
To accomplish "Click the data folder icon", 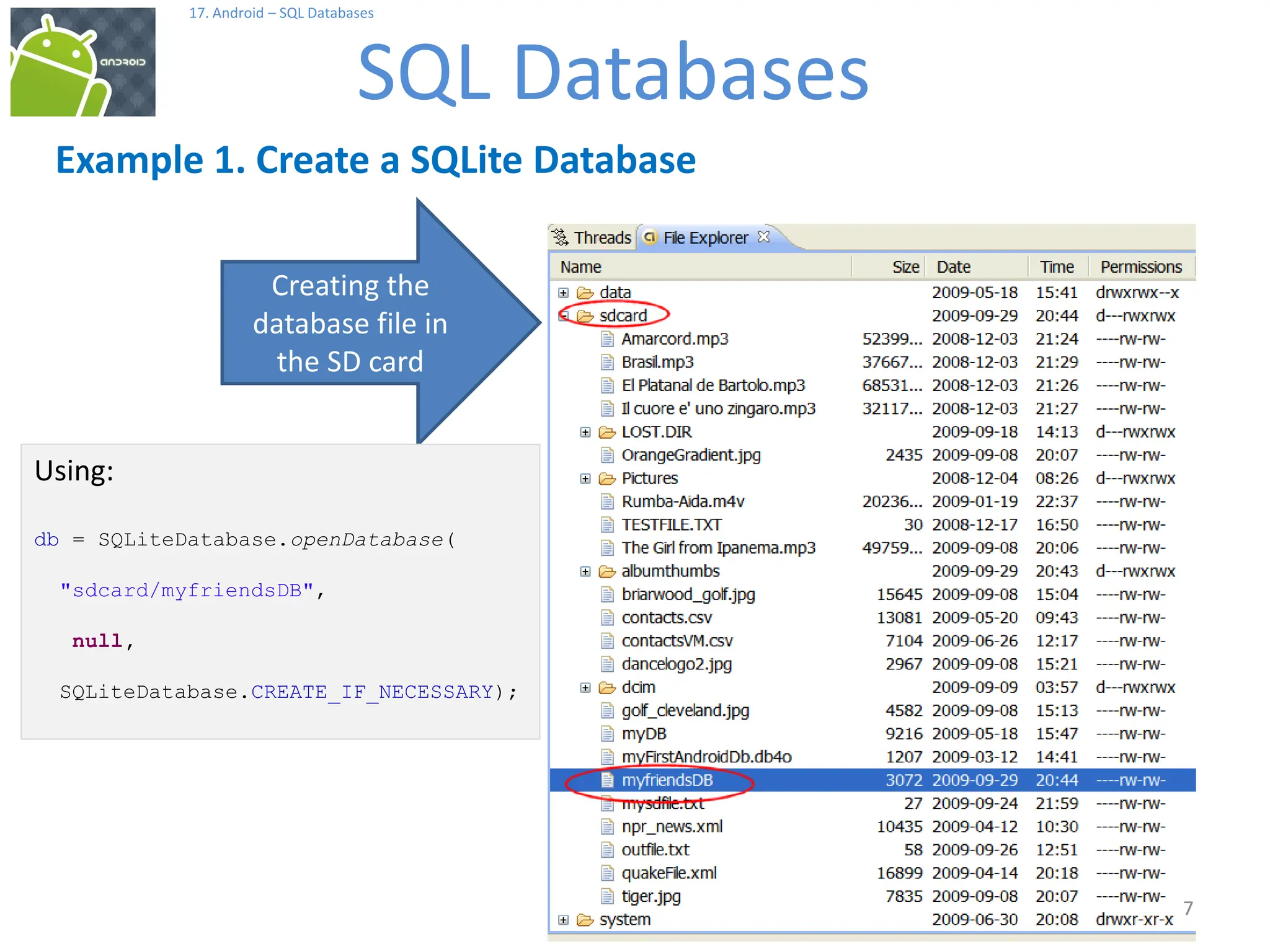I will tap(585, 293).
